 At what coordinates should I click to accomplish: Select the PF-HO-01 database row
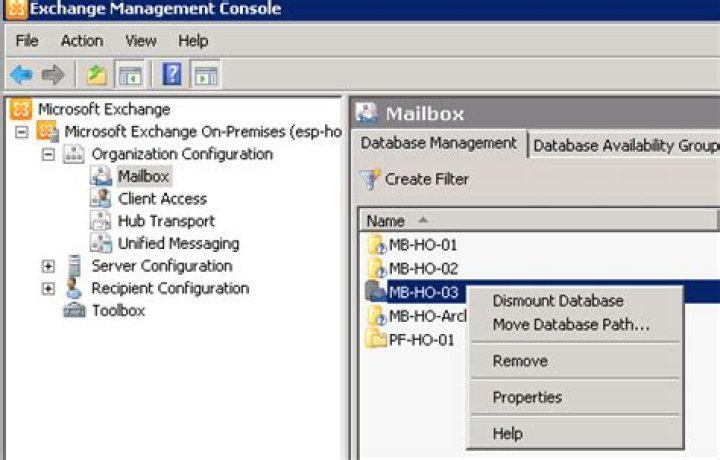click(x=420, y=340)
